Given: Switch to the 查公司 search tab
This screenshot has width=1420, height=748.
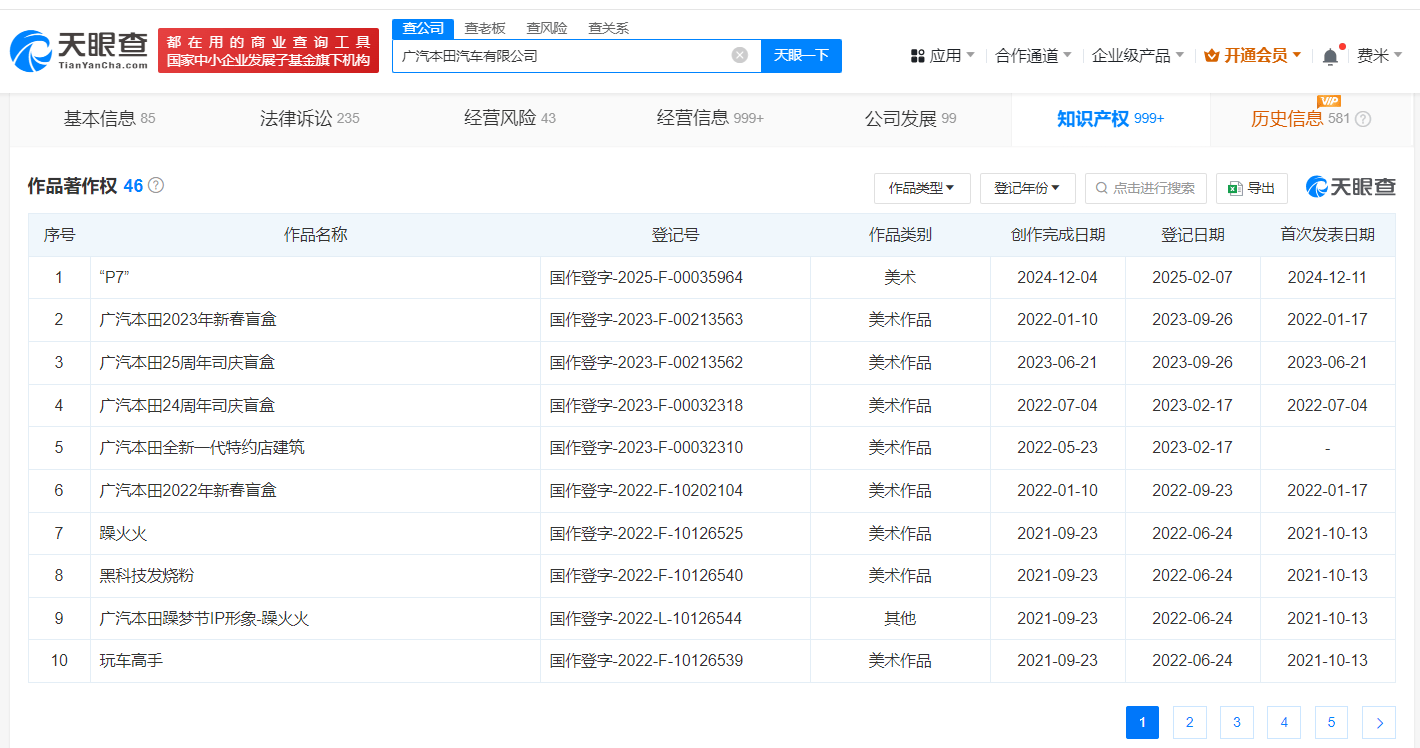Looking at the screenshot, I should point(423,28).
